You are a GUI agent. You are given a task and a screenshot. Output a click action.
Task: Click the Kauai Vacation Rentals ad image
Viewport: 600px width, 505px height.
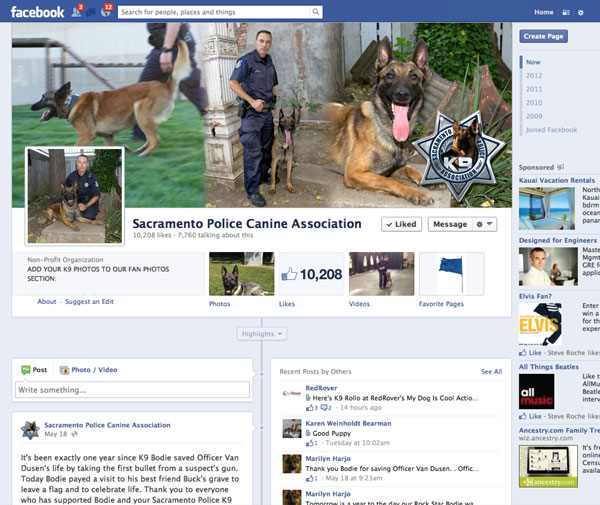(x=547, y=208)
